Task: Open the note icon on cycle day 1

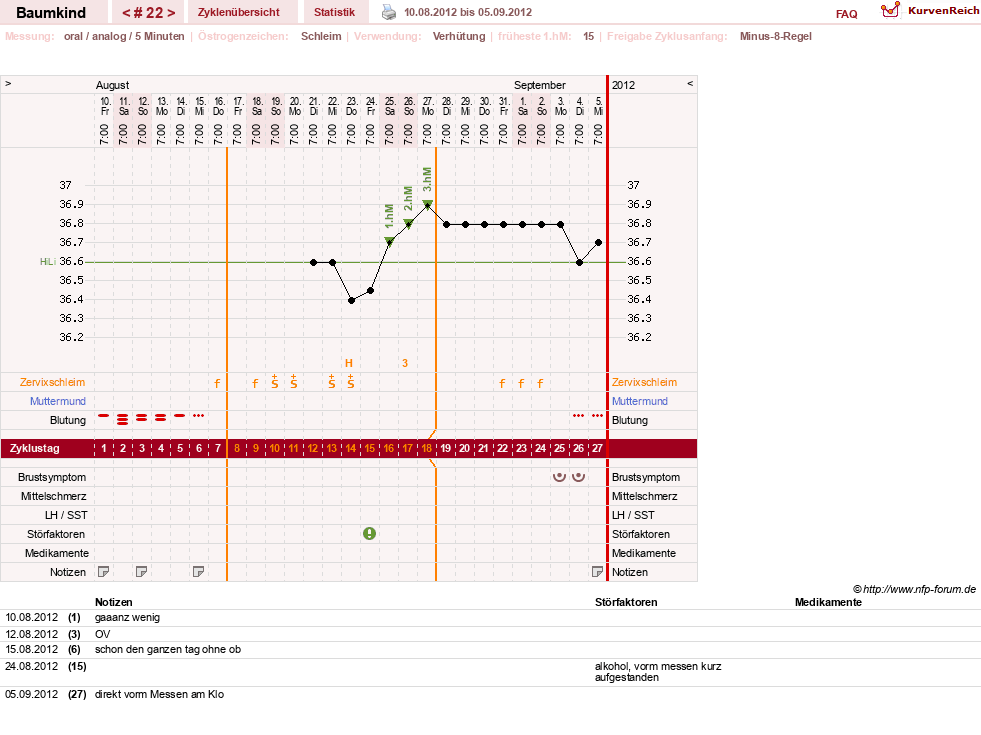Action: (104, 572)
